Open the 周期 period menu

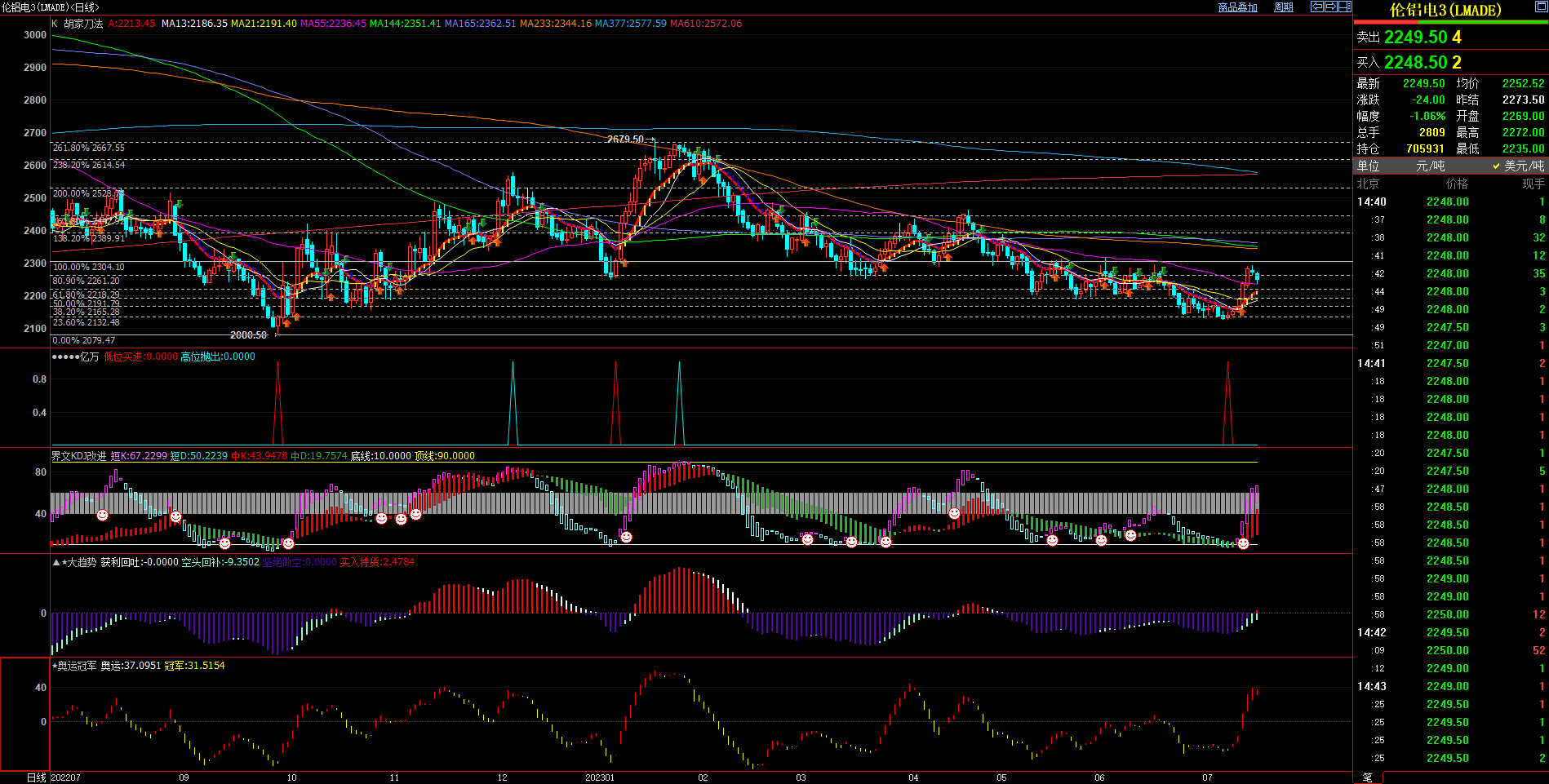[x=1284, y=7]
